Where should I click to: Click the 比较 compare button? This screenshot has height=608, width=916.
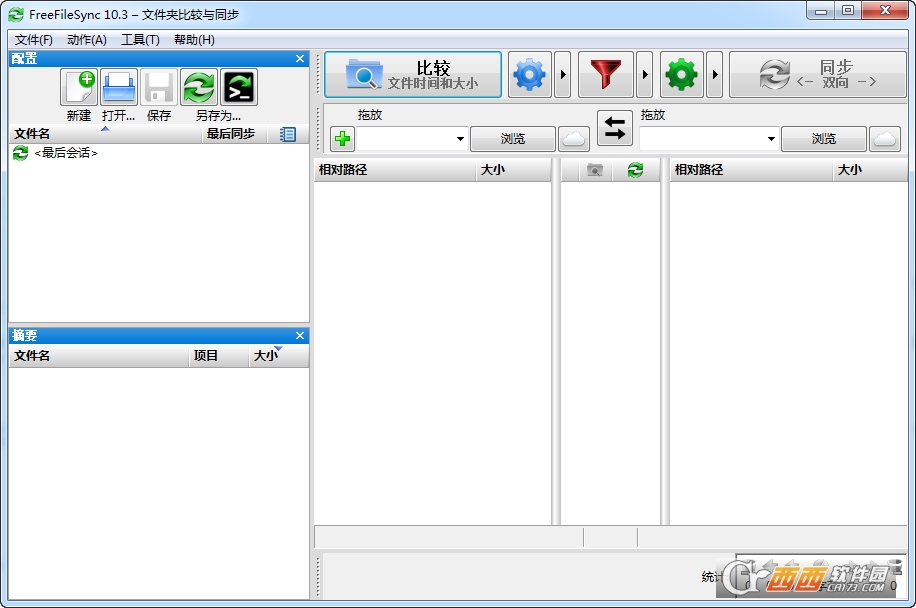click(413, 75)
